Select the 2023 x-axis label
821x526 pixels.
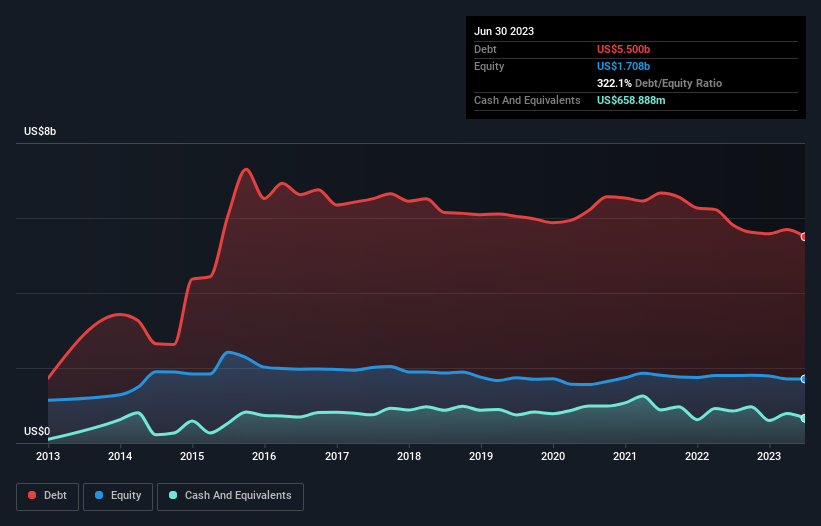[769, 456]
